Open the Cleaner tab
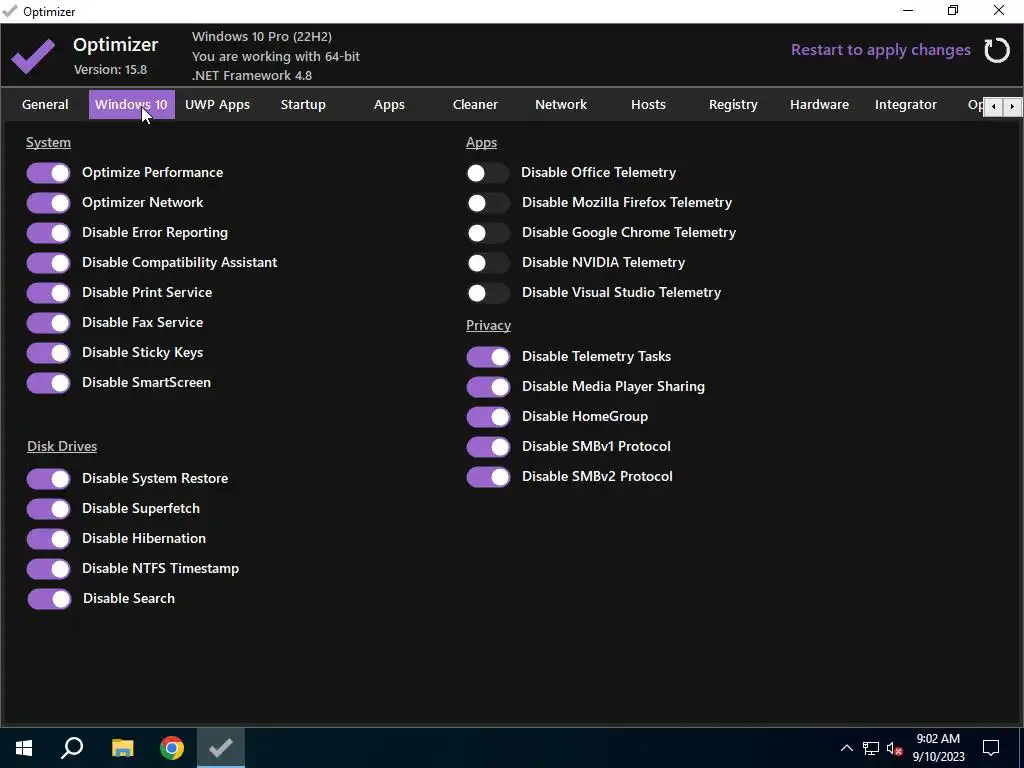Screen dimensions: 1024x768 point(475,104)
